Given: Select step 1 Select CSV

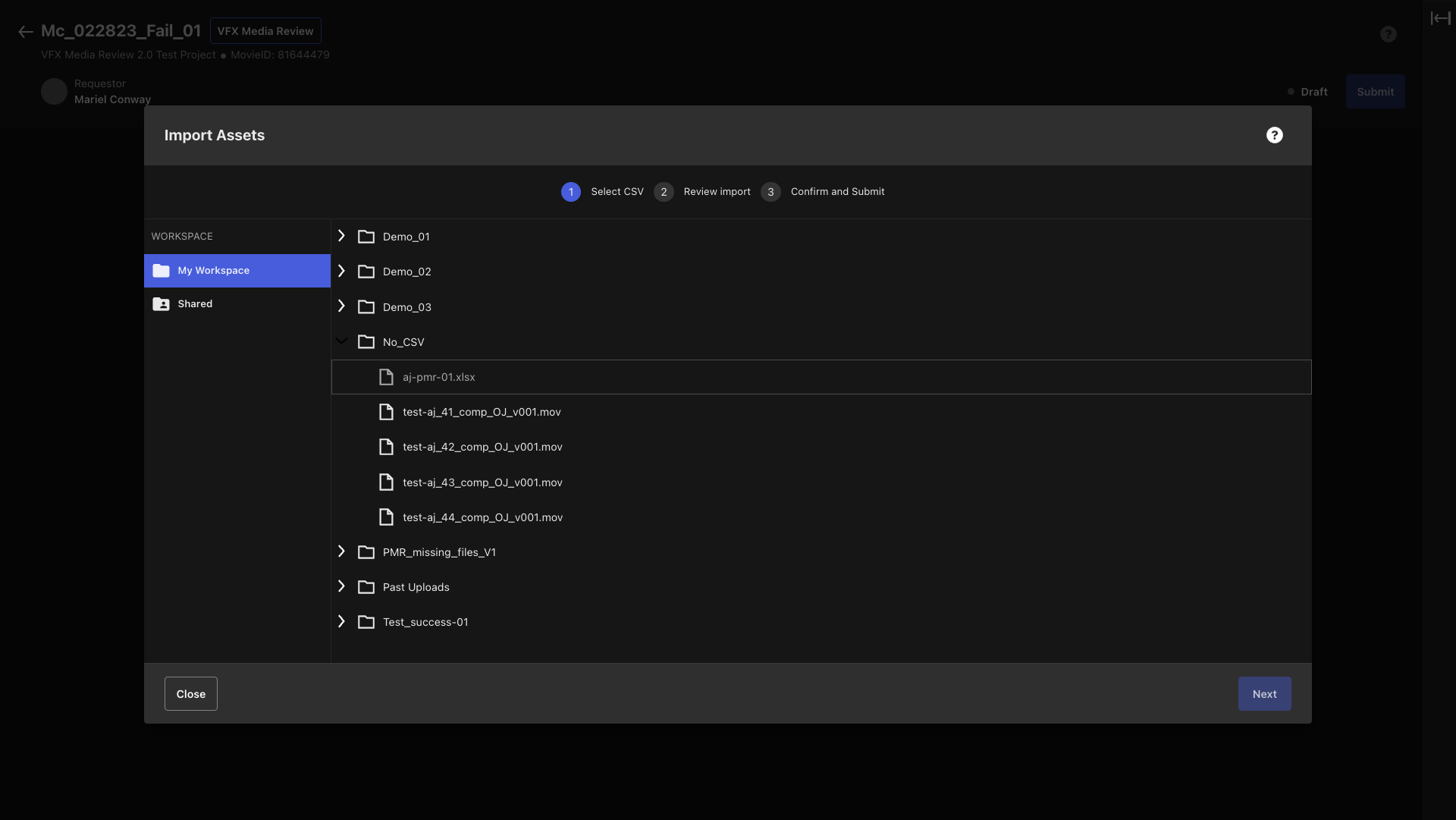Looking at the screenshot, I should tap(602, 192).
